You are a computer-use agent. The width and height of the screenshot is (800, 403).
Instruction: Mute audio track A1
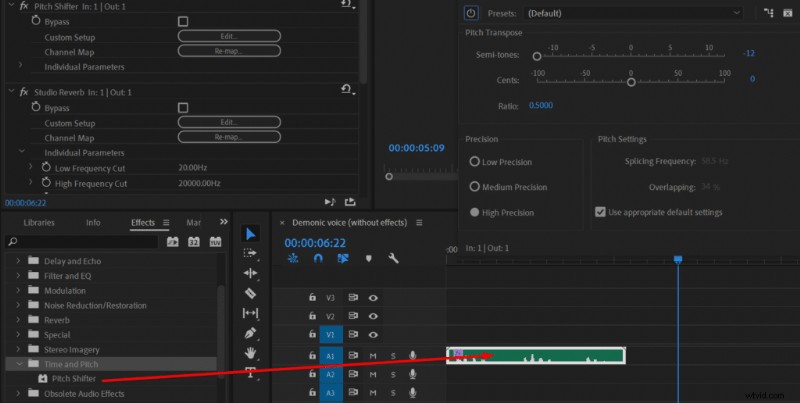coord(373,356)
